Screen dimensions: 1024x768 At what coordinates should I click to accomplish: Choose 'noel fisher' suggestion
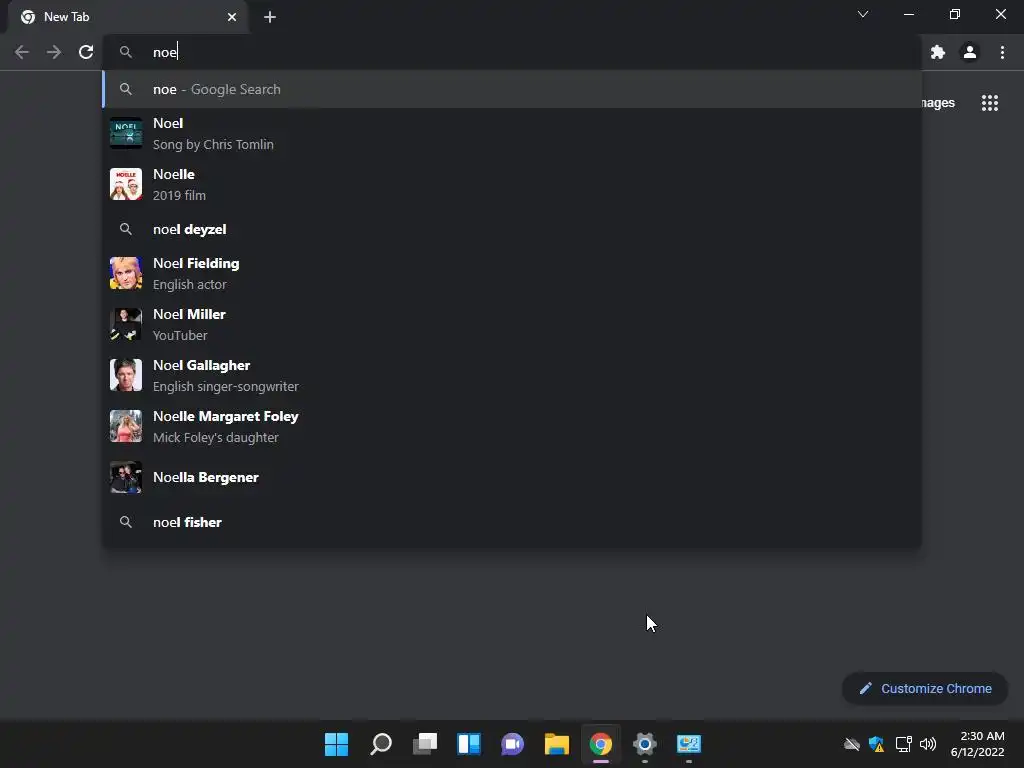point(513,522)
